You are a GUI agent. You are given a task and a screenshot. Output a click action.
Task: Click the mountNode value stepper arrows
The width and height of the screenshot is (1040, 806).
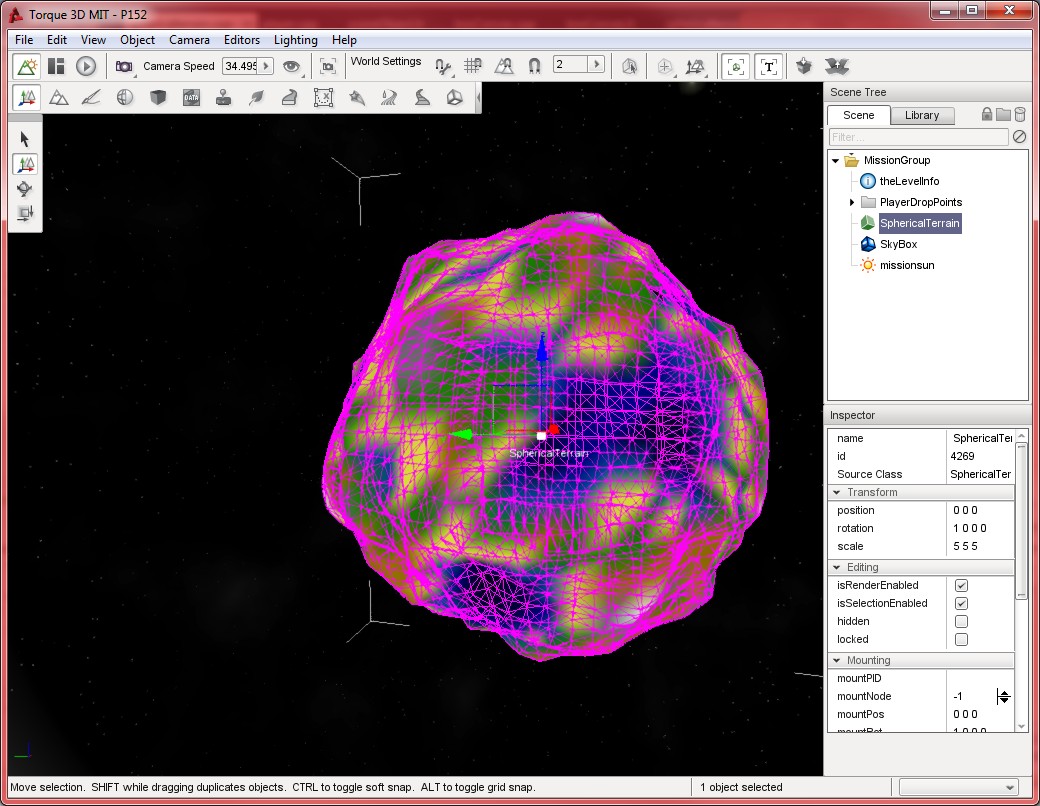point(1004,696)
